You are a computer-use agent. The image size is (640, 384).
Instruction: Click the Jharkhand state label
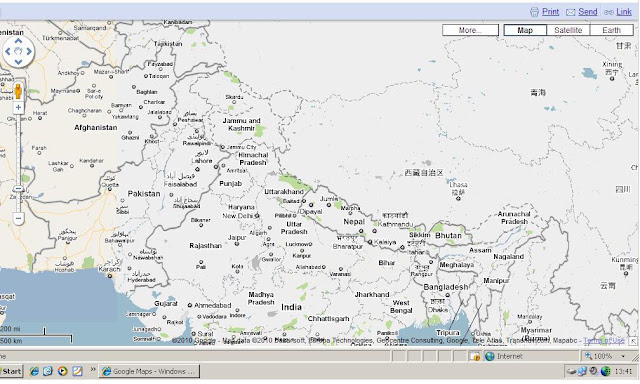(372, 294)
